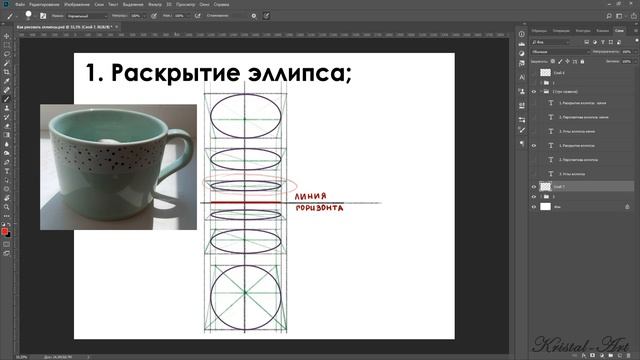Select the Eraser tool
This screenshot has height=360, width=640.
click(7, 126)
